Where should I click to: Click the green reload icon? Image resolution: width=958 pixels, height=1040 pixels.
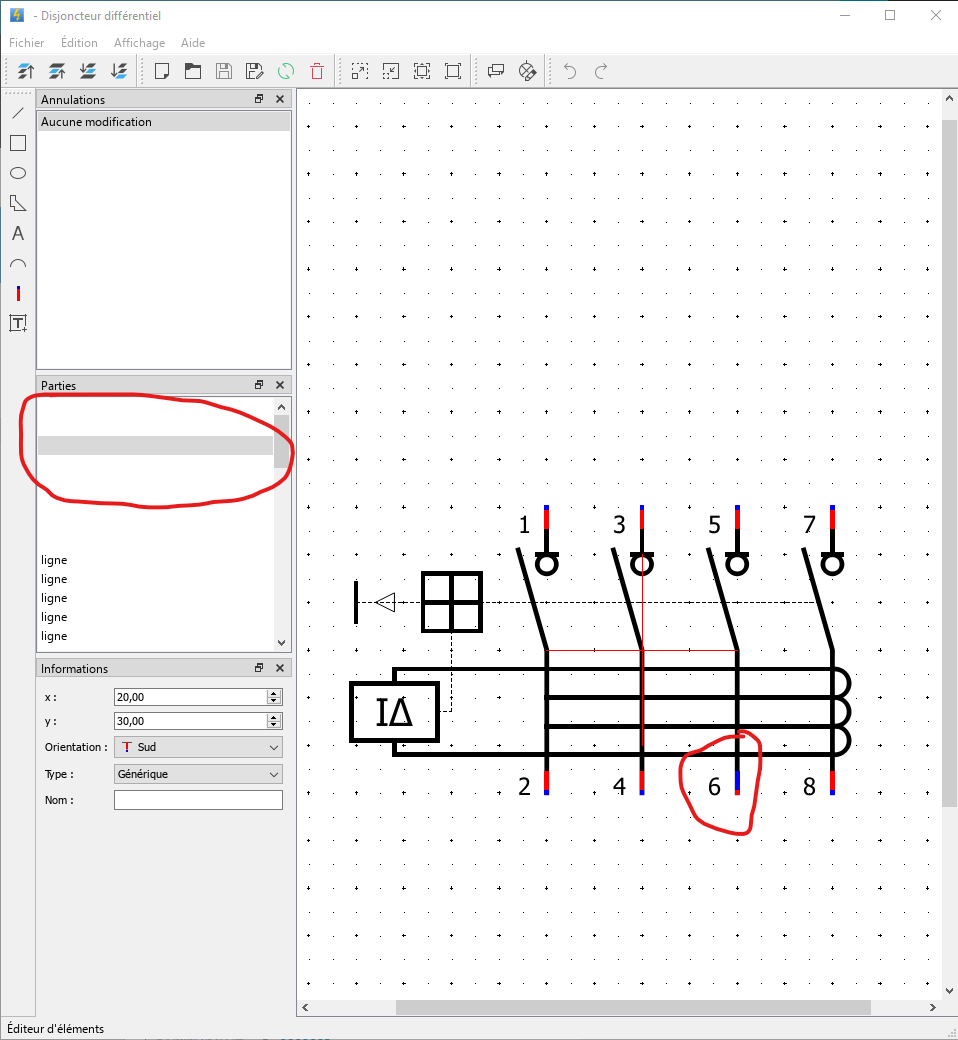coord(286,71)
